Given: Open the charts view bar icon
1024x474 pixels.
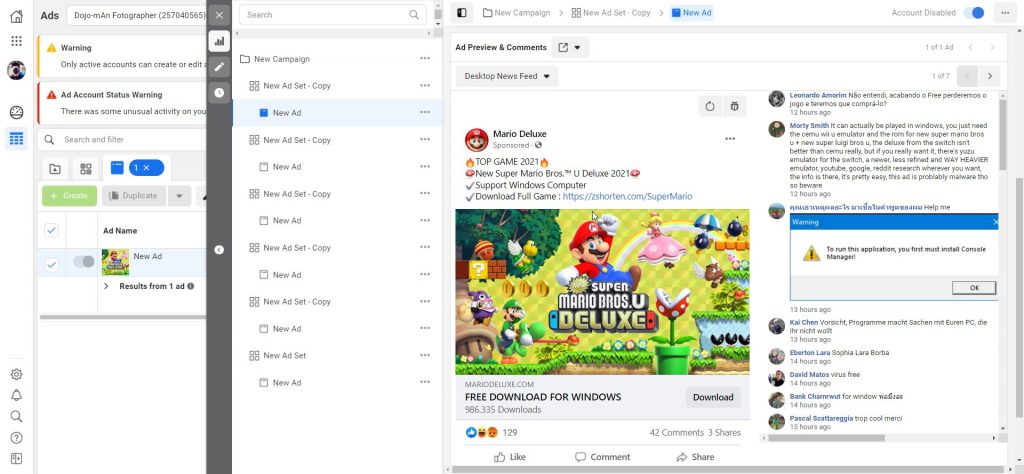Looking at the screenshot, I should click(x=219, y=41).
